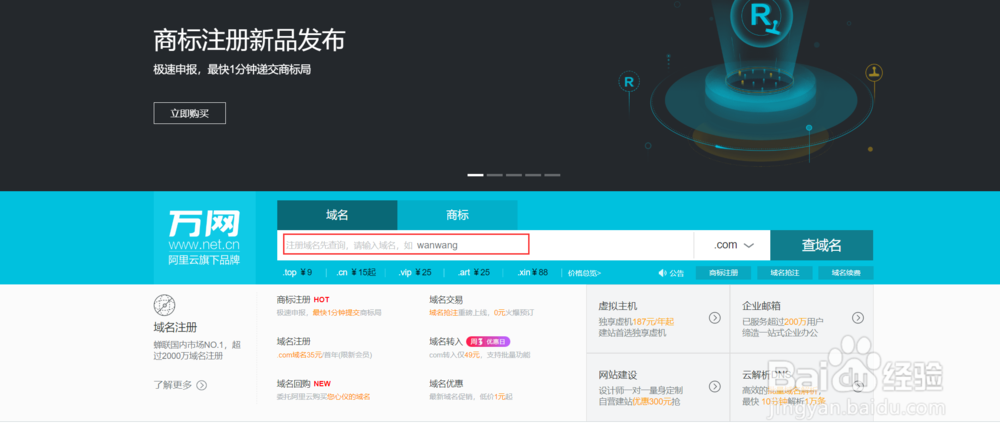
Task: Select the fifth carousel indicator
Action: pos(552,175)
